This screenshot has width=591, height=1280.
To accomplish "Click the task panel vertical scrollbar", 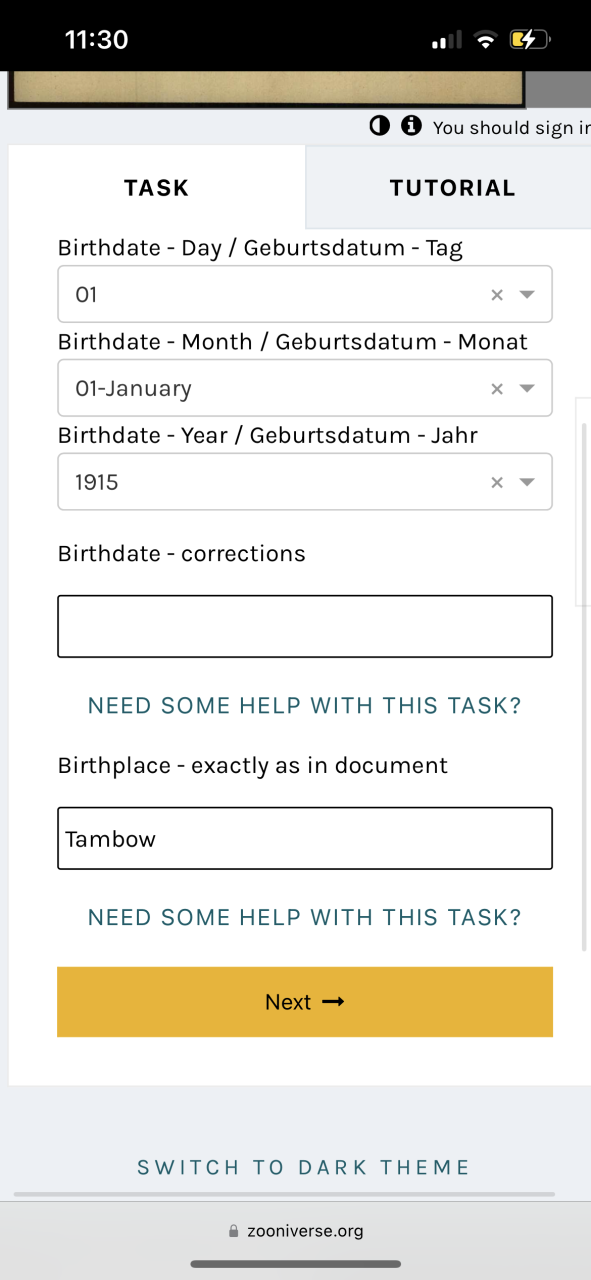I will 585,685.
